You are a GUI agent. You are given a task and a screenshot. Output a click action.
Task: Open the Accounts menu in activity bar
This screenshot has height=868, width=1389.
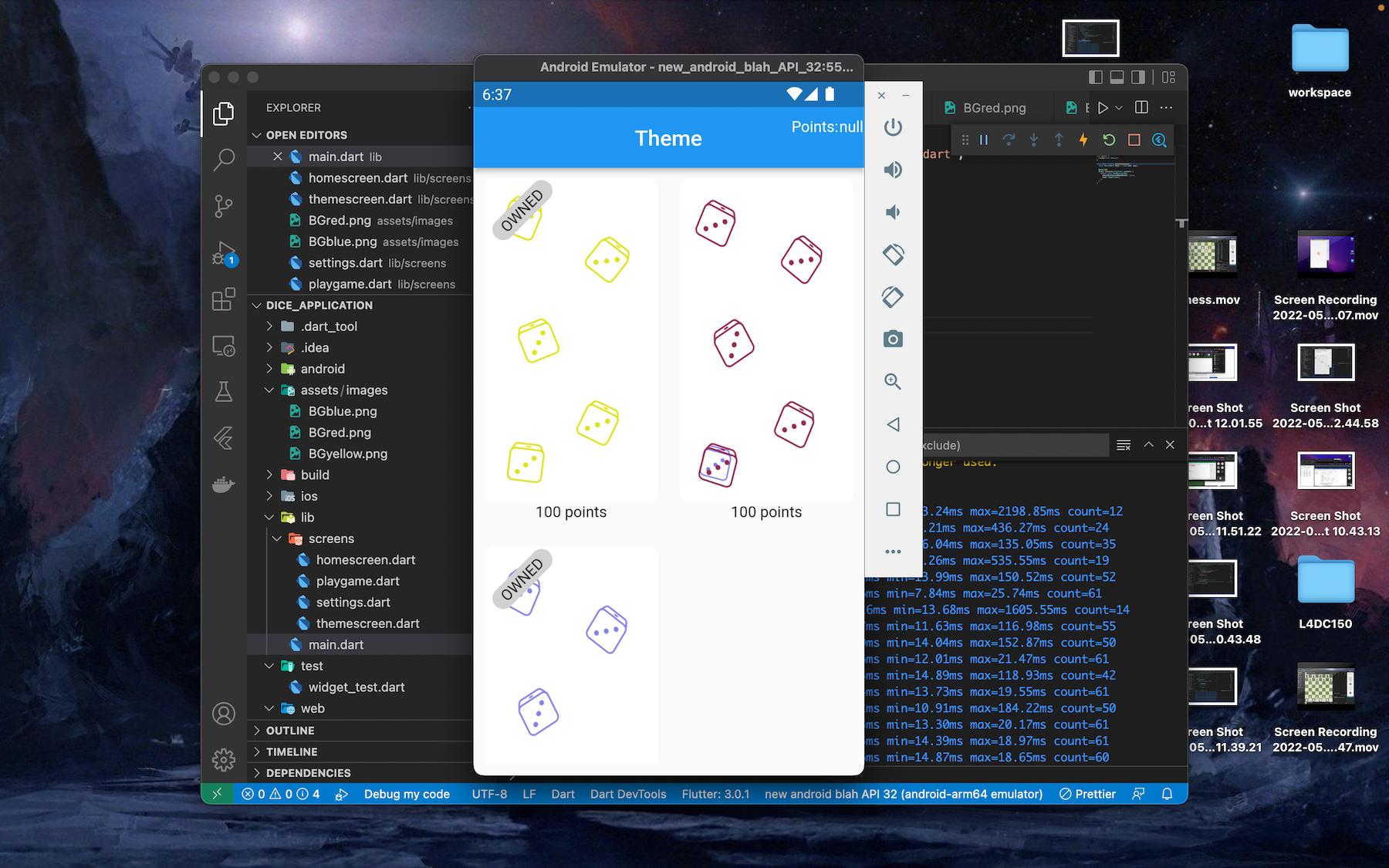click(x=224, y=714)
